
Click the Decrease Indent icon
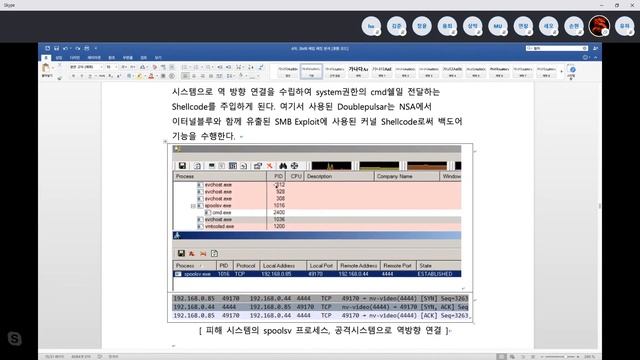point(220,67)
